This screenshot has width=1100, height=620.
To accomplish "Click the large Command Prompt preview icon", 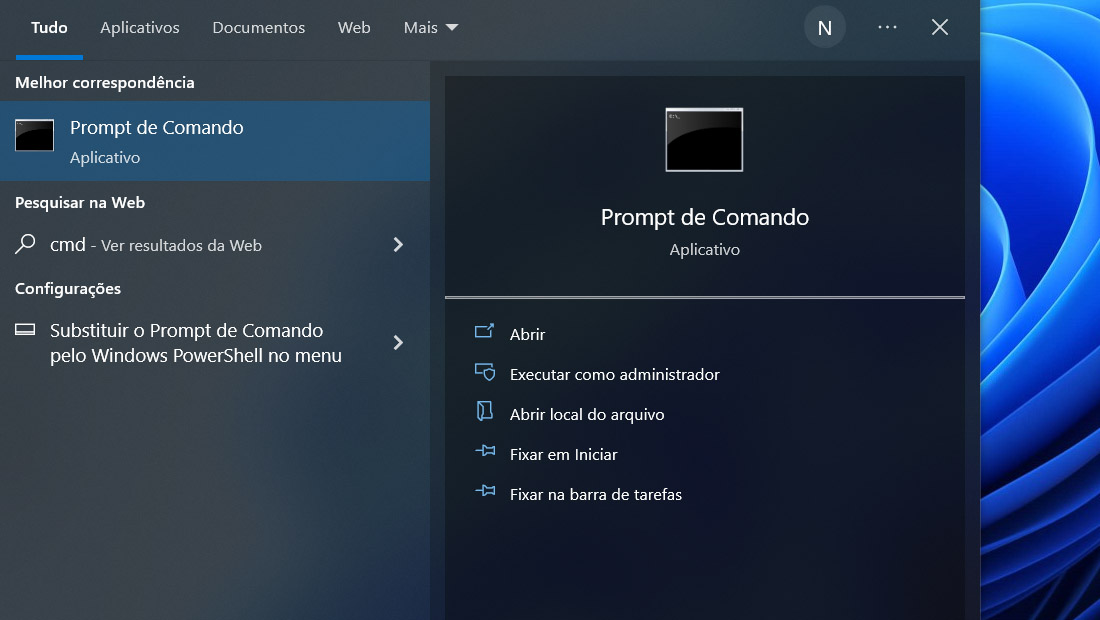I will pyautogui.click(x=704, y=140).
